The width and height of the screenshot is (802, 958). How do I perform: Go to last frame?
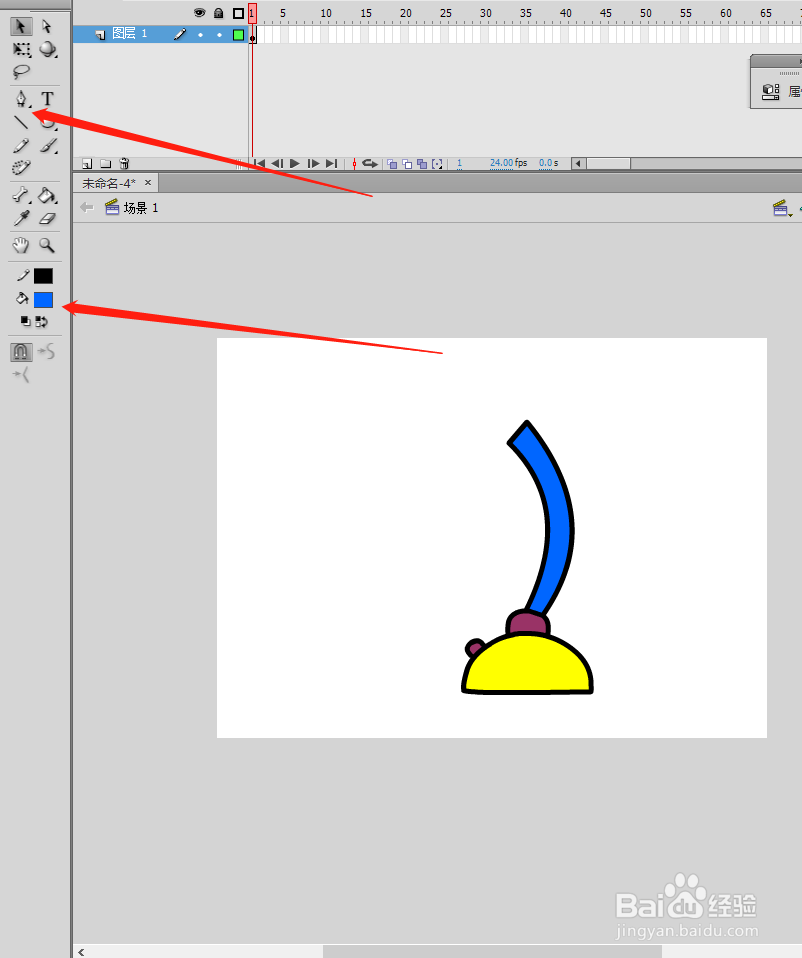pos(331,163)
